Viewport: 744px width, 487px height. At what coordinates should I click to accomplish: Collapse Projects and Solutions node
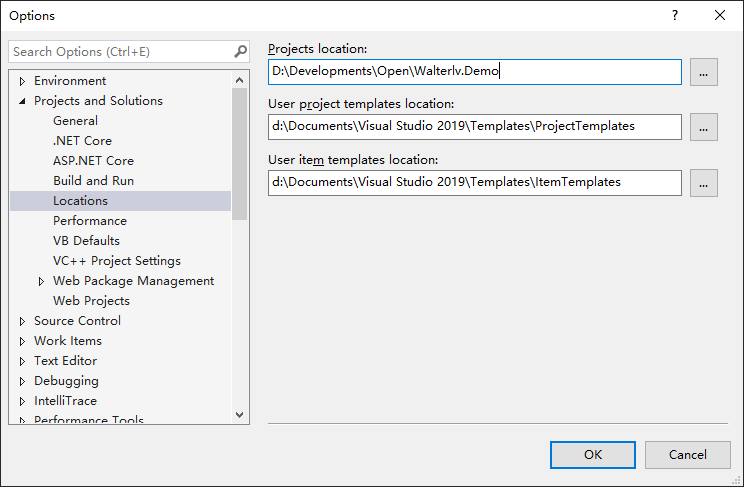[23, 101]
